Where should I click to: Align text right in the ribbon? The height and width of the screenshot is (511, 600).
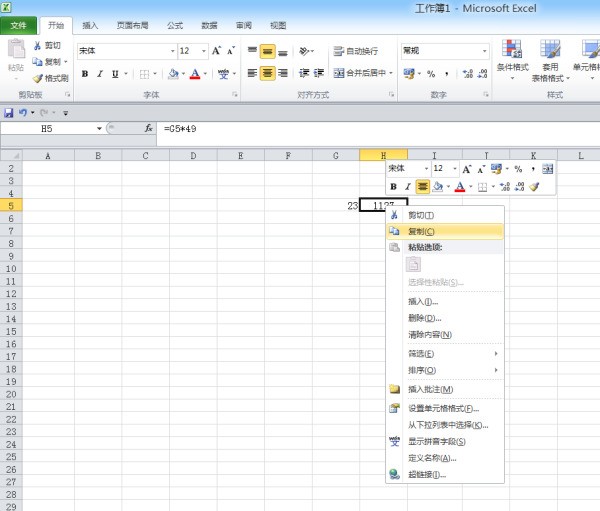[x=283, y=73]
